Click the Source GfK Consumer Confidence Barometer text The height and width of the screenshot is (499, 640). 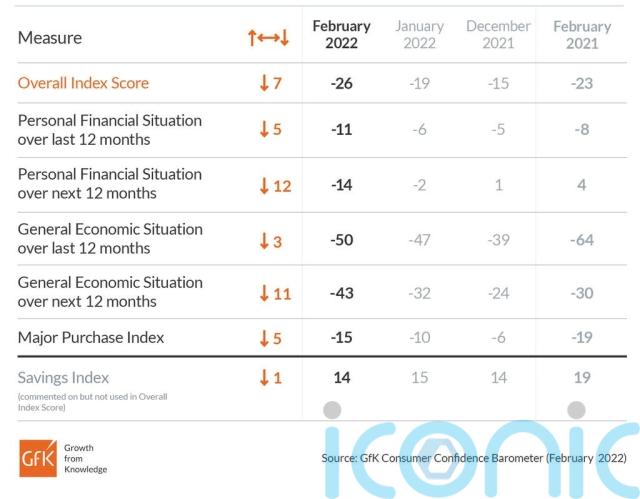coord(474,458)
